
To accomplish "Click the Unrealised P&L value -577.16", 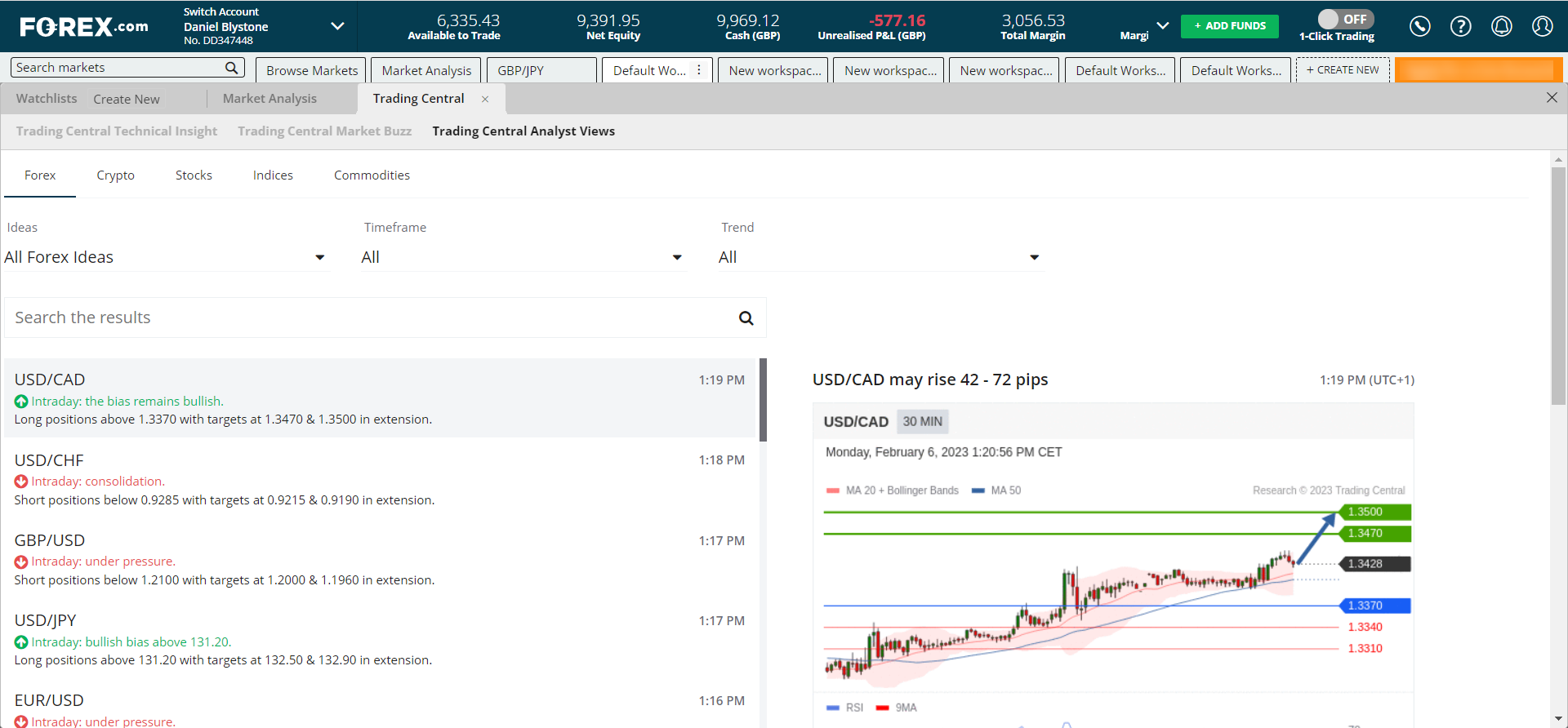I will [x=897, y=20].
